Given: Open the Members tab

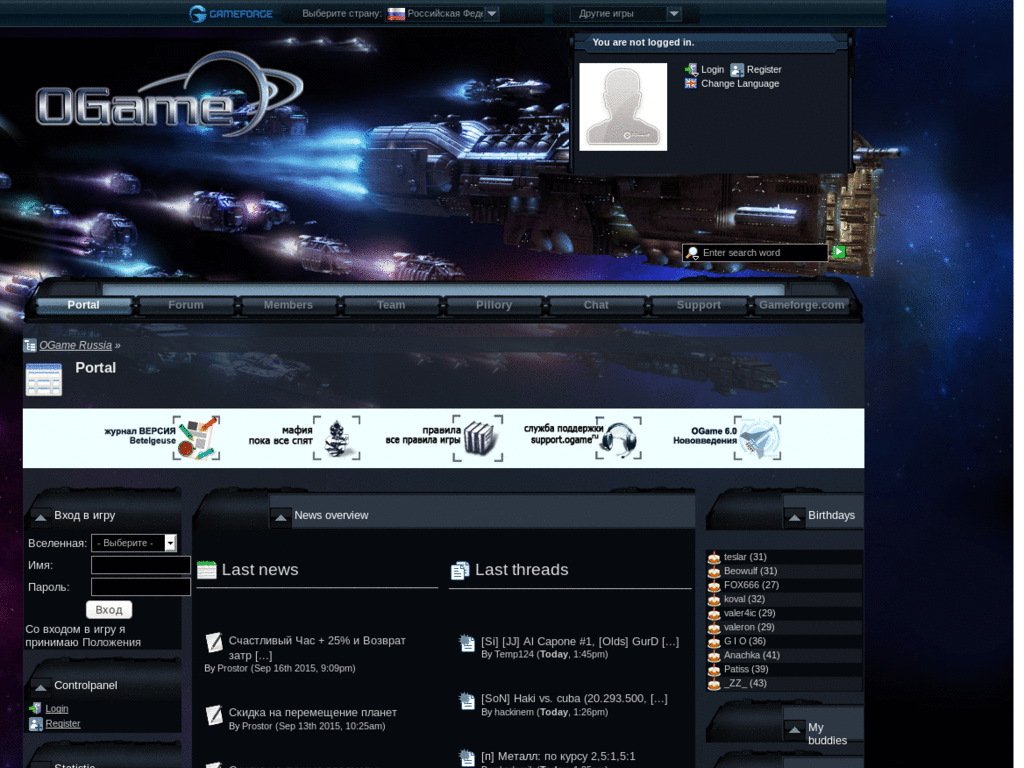Looking at the screenshot, I should pos(289,305).
